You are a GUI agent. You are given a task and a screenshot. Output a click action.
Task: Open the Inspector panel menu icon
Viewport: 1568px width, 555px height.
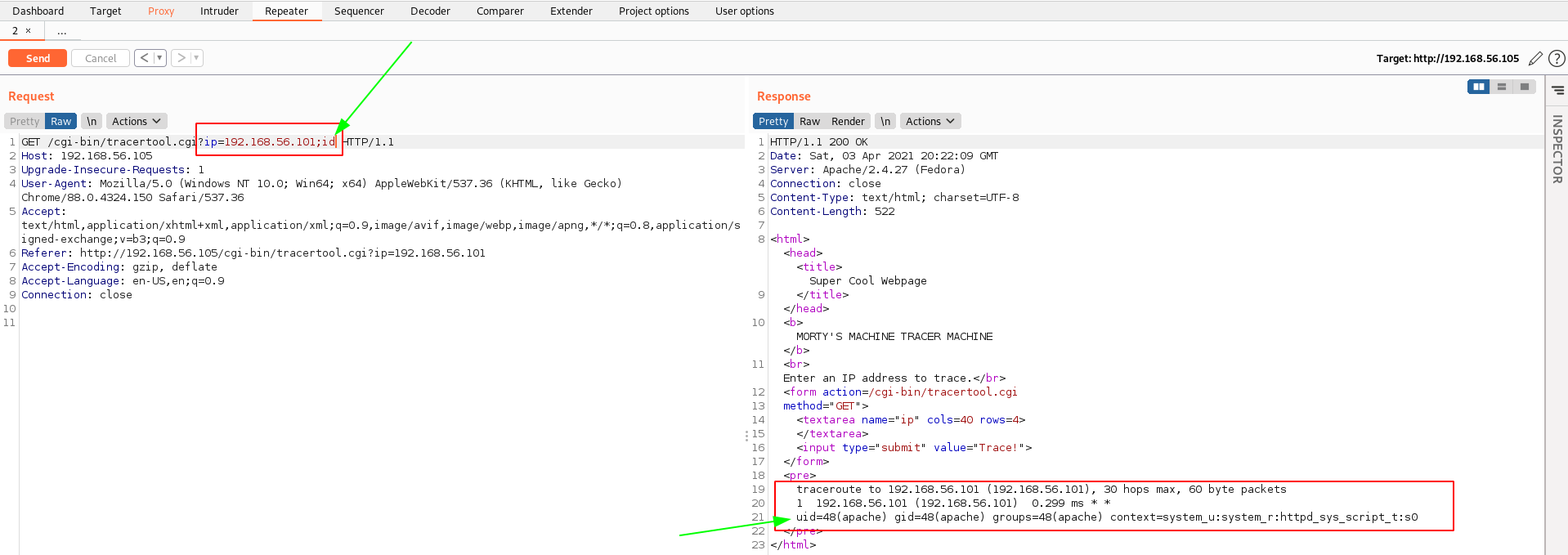1557,90
